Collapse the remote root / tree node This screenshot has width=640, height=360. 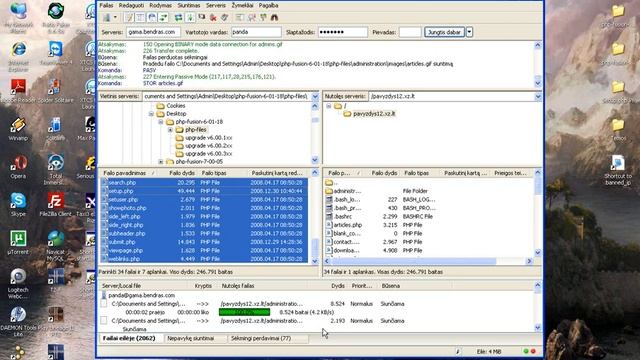coord(328,106)
